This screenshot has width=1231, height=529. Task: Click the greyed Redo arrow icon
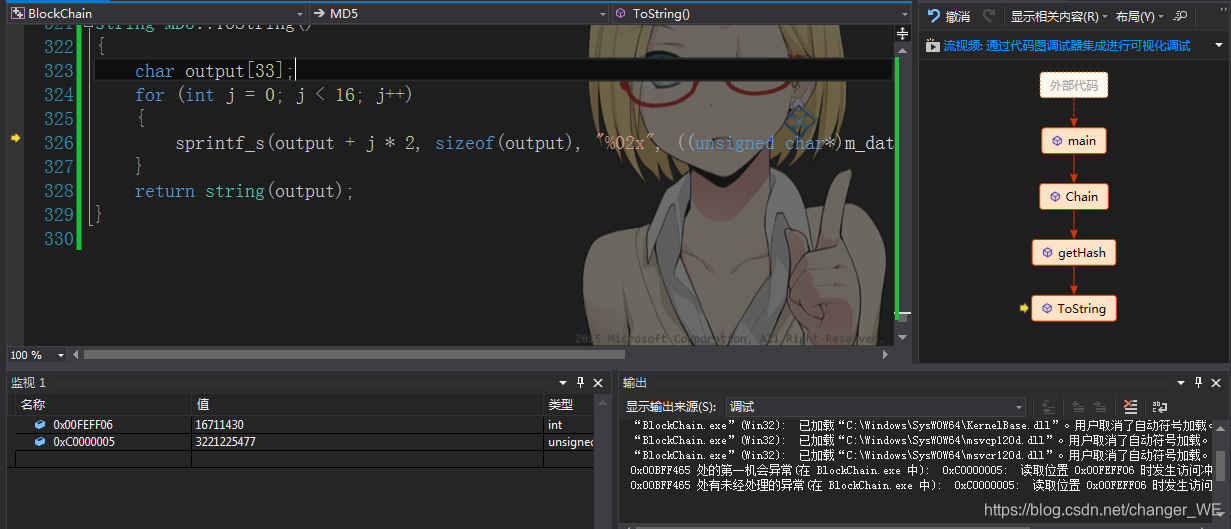pyautogui.click(x=989, y=16)
